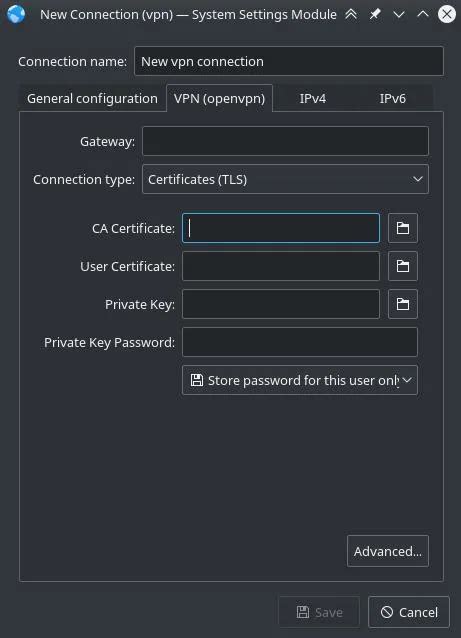Click the "Connection name:" label
461x638 pixels.
pos(72,61)
